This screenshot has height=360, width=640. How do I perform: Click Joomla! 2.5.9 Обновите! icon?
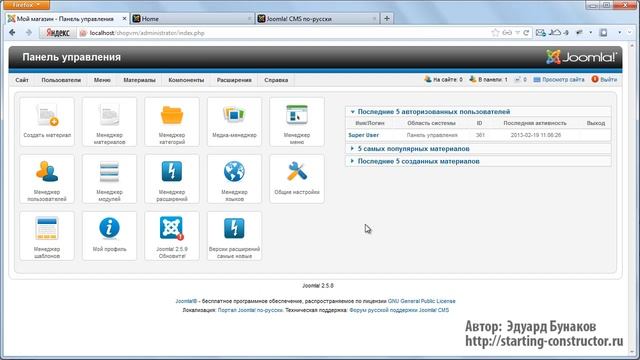pyautogui.click(x=172, y=236)
